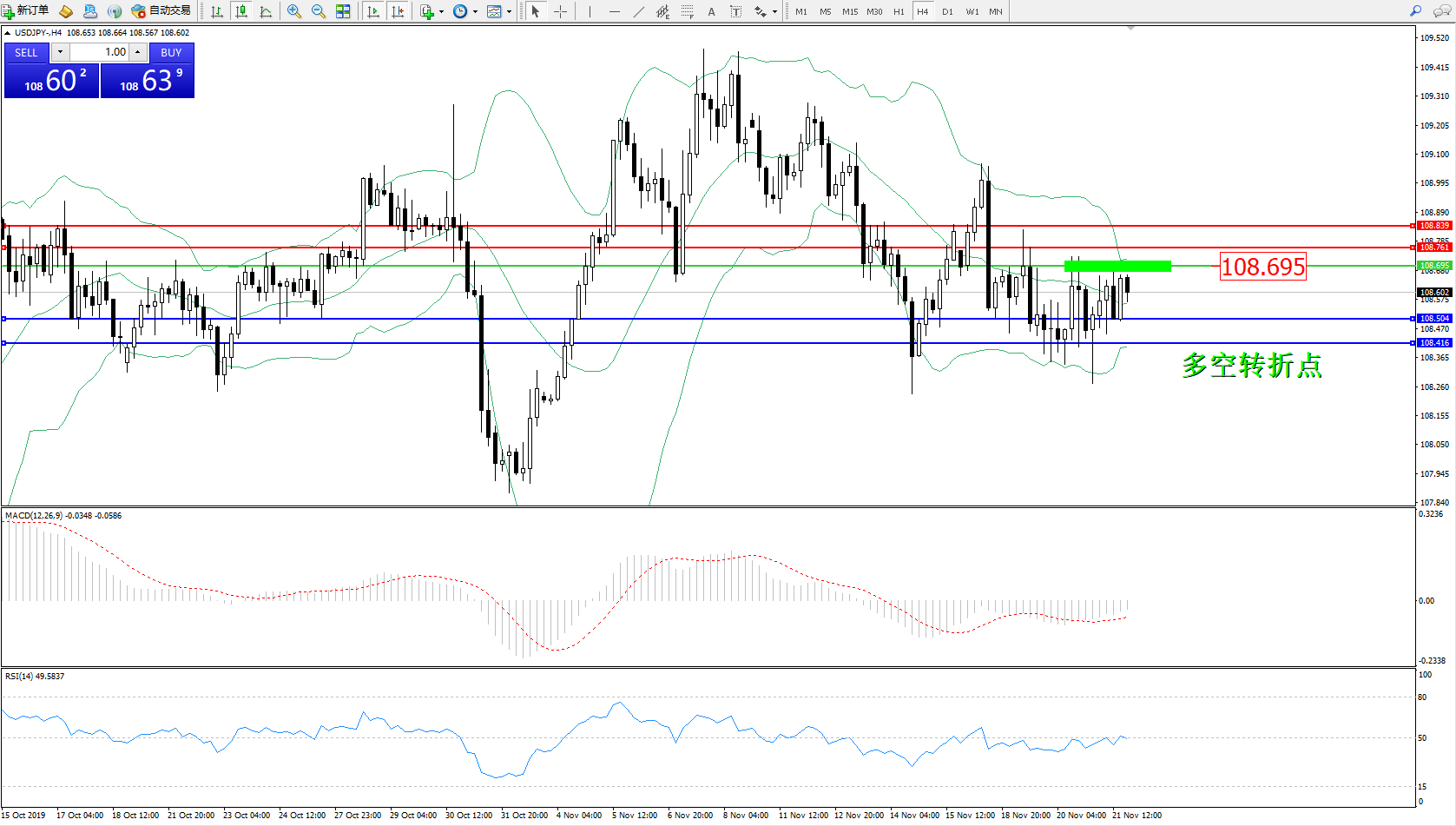Zoom in on the chart
Viewport: 1456px width, 826px height.
(x=294, y=11)
